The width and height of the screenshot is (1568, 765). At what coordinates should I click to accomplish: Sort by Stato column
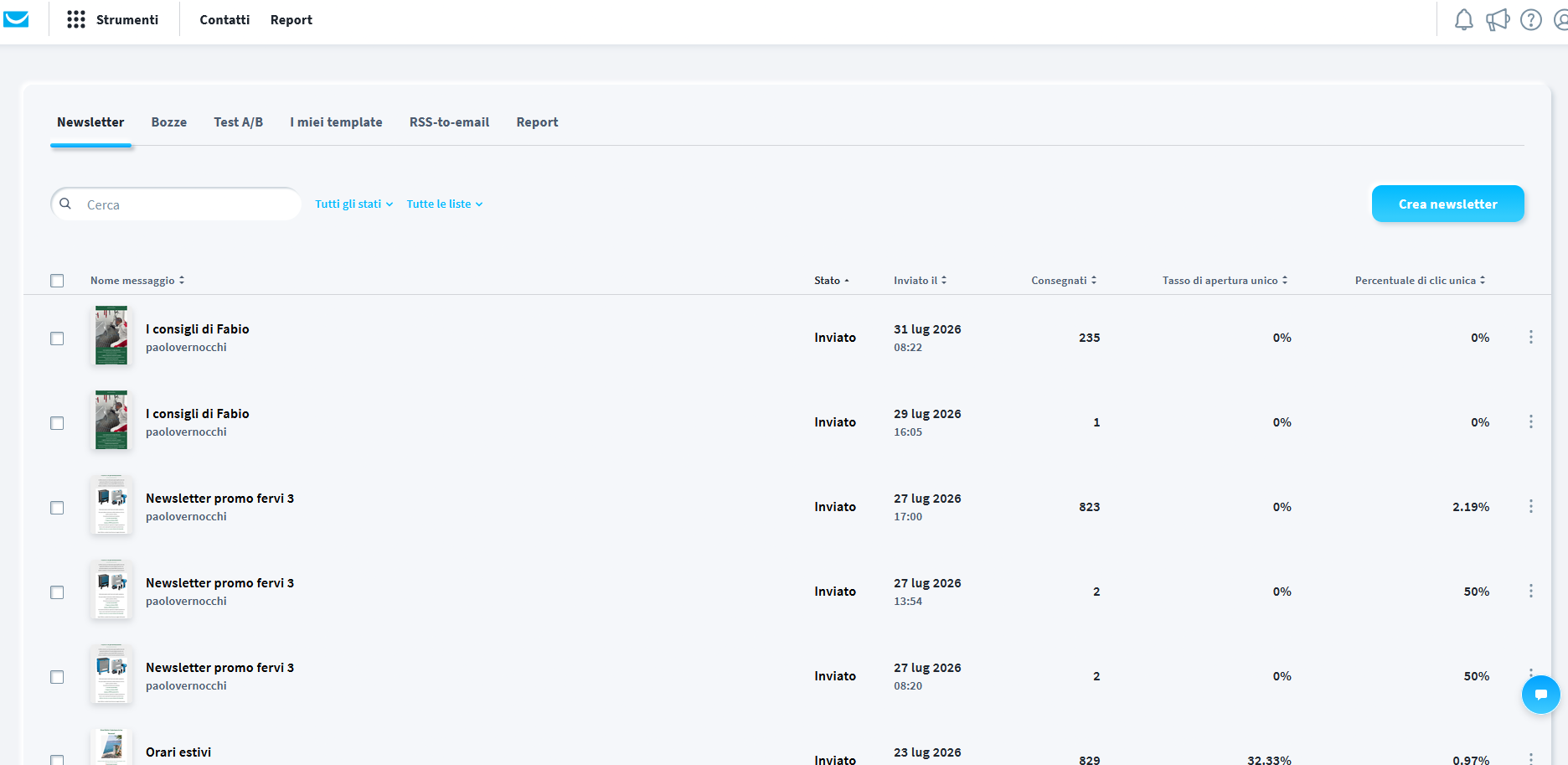[832, 281]
